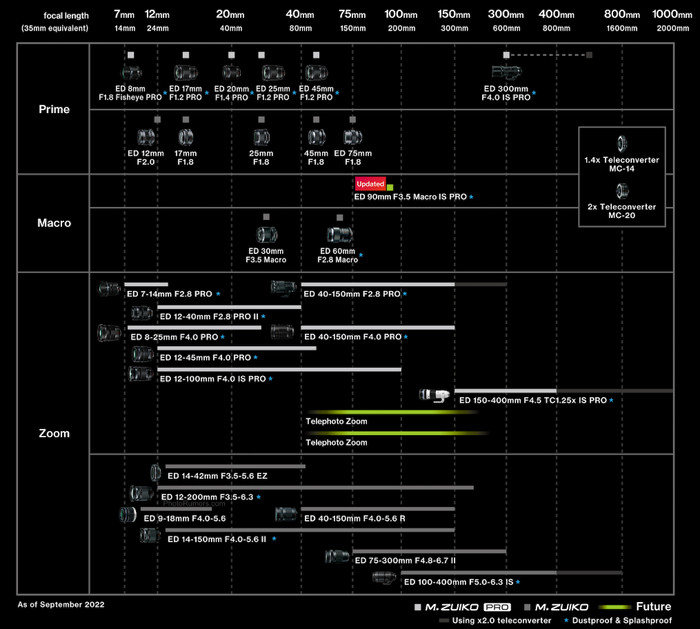The height and width of the screenshot is (629, 700).
Task: Click the ED 90mm F3.5 Macro IS PRO label
Action: [410, 197]
